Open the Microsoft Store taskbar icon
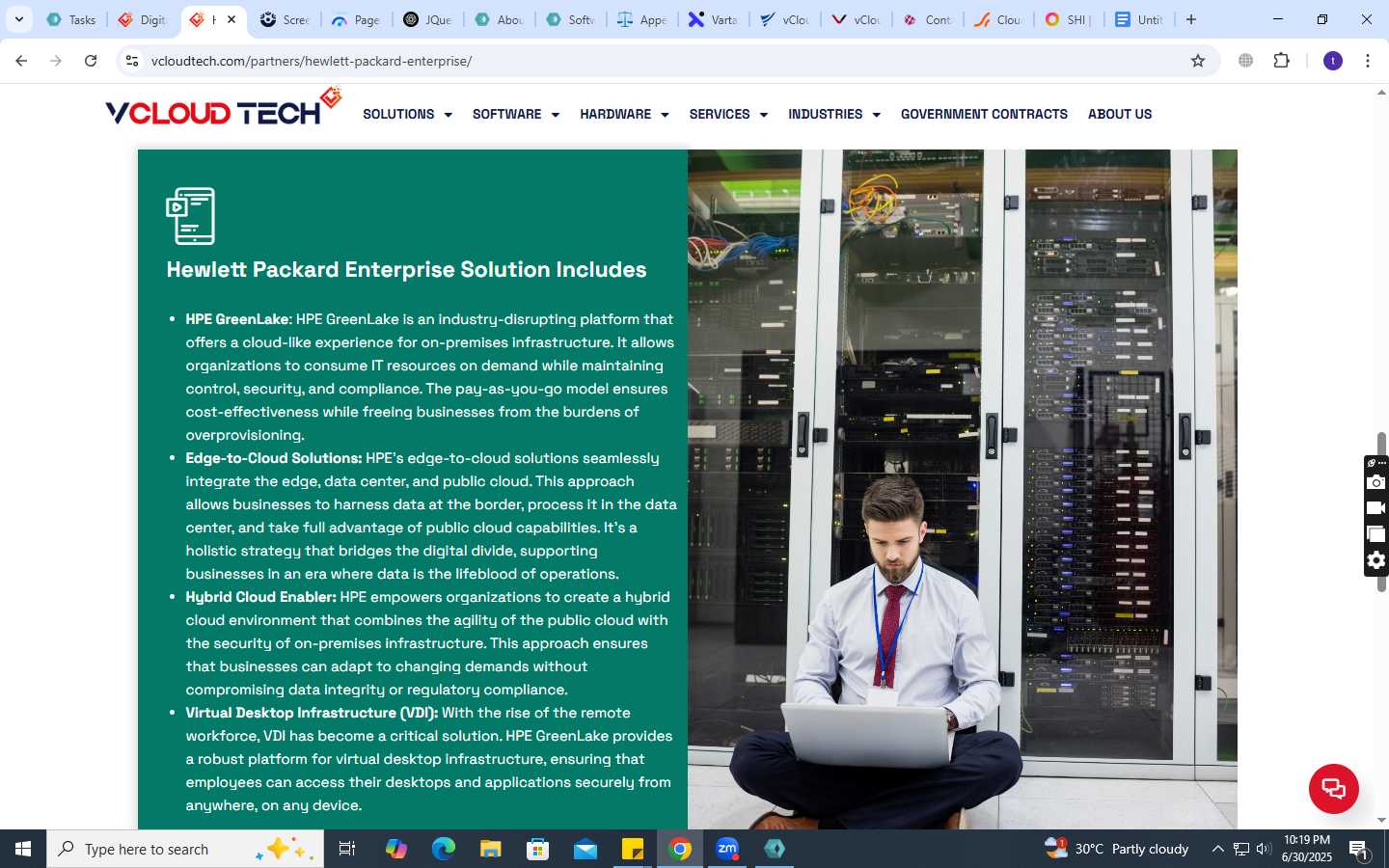This screenshot has height=868, width=1389. click(537, 849)
